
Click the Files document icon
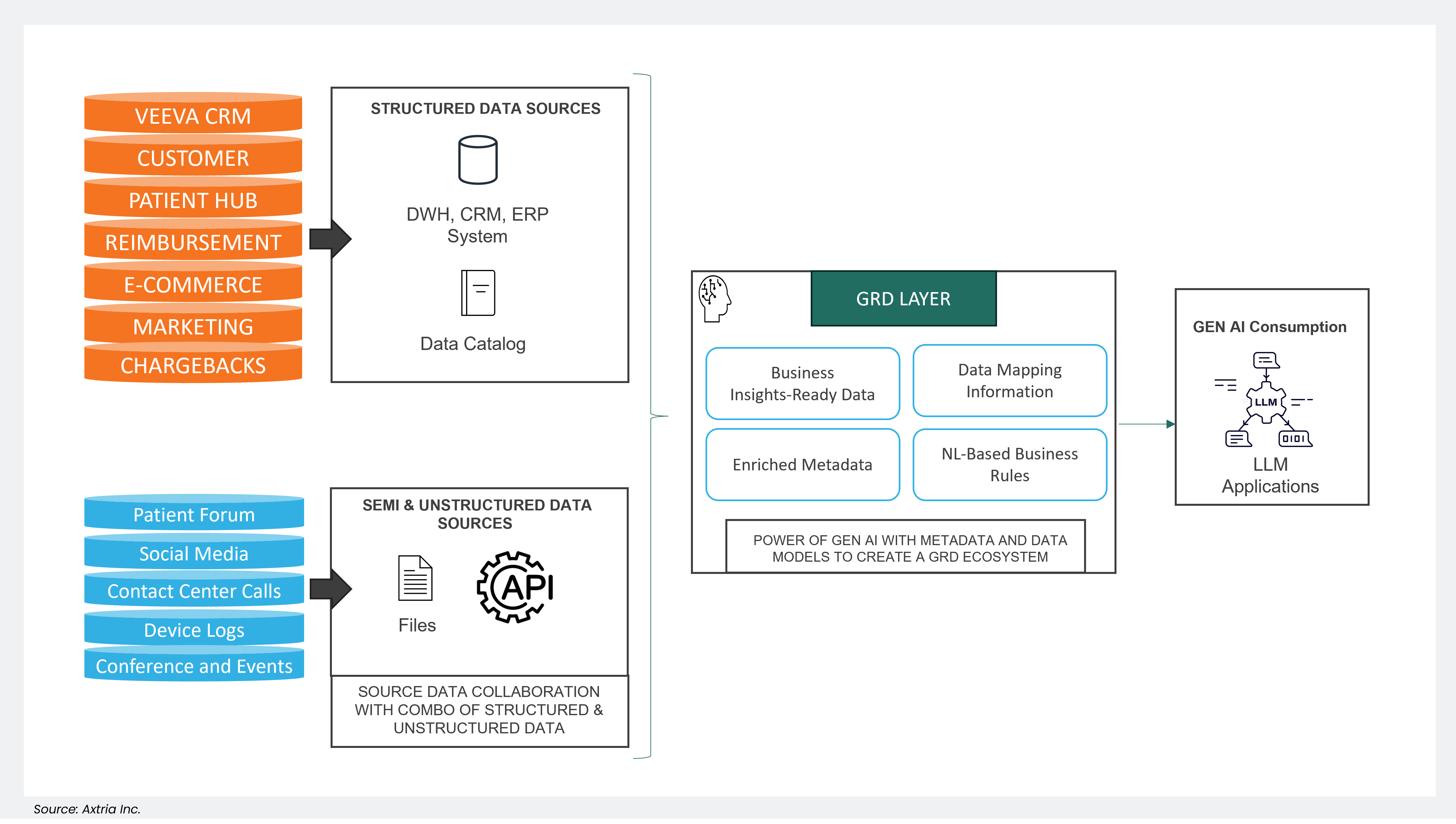coord(415,578)
